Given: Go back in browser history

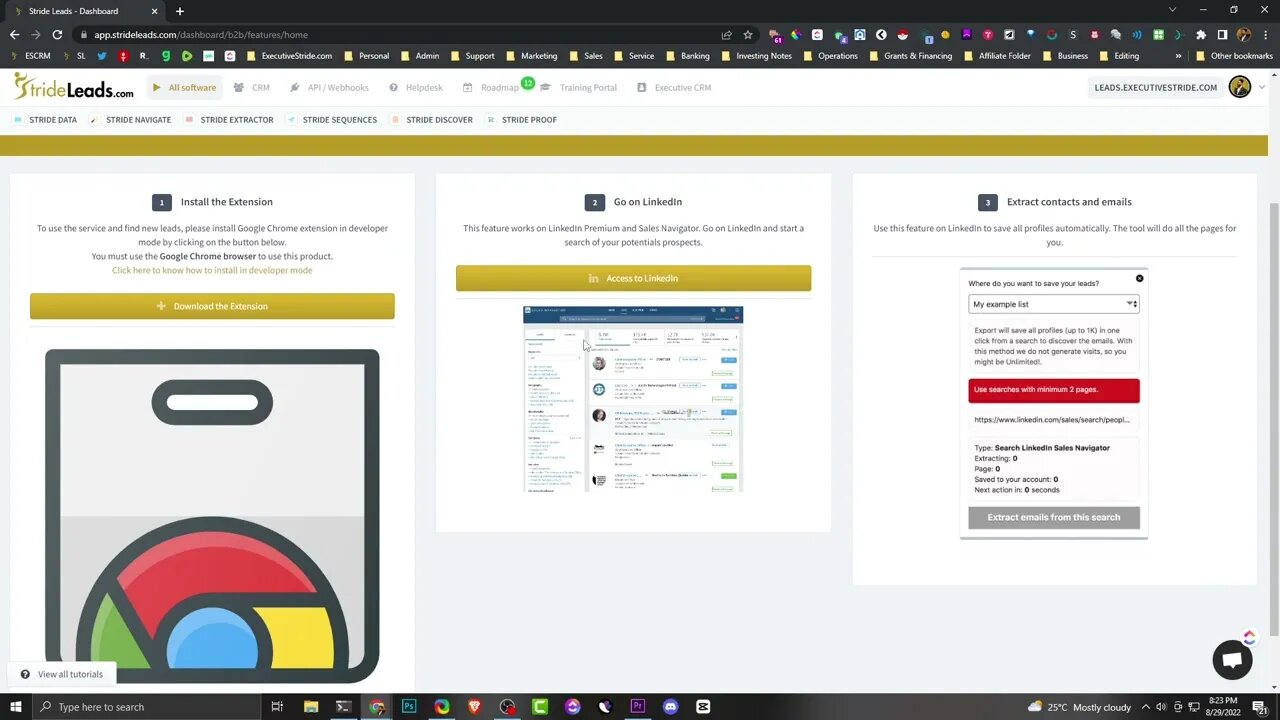Looking at the screenshot, I should coord(14,34).
